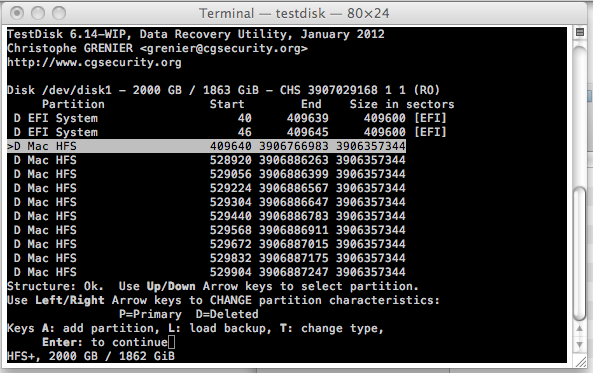593x373 pixels.
Task: Select the highlighted Mac HFS partition 409640
Action: (x=206, y=146)
